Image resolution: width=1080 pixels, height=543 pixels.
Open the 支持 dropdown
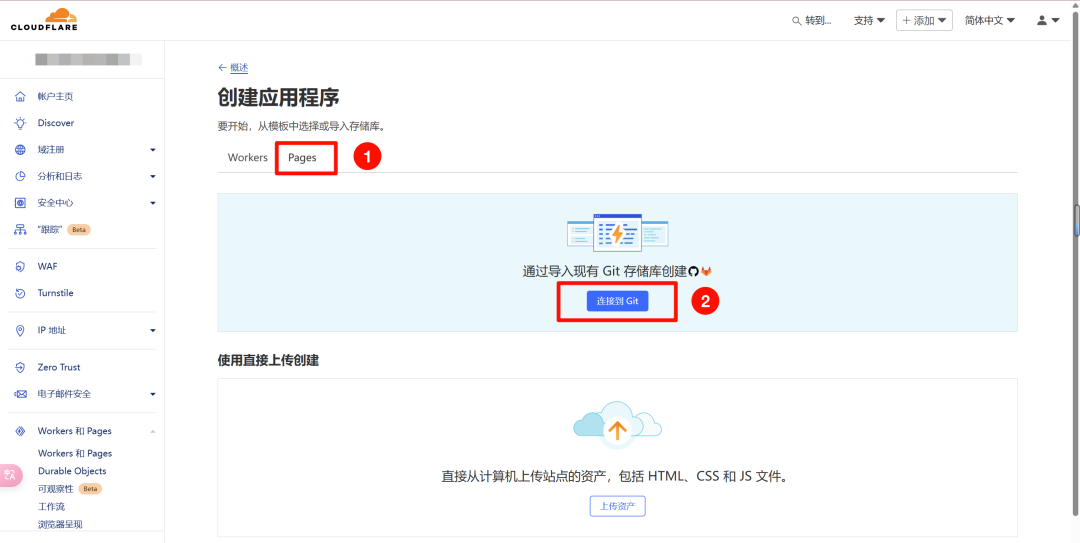coord(869,21)
